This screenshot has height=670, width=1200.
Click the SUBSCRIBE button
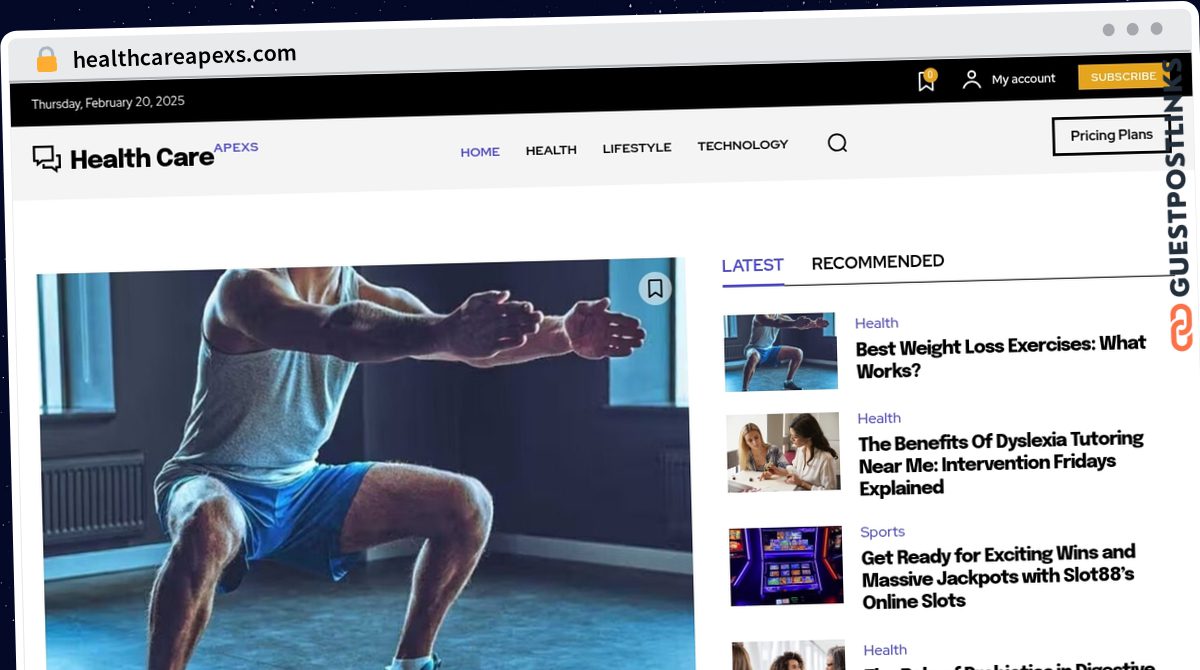1123,77
